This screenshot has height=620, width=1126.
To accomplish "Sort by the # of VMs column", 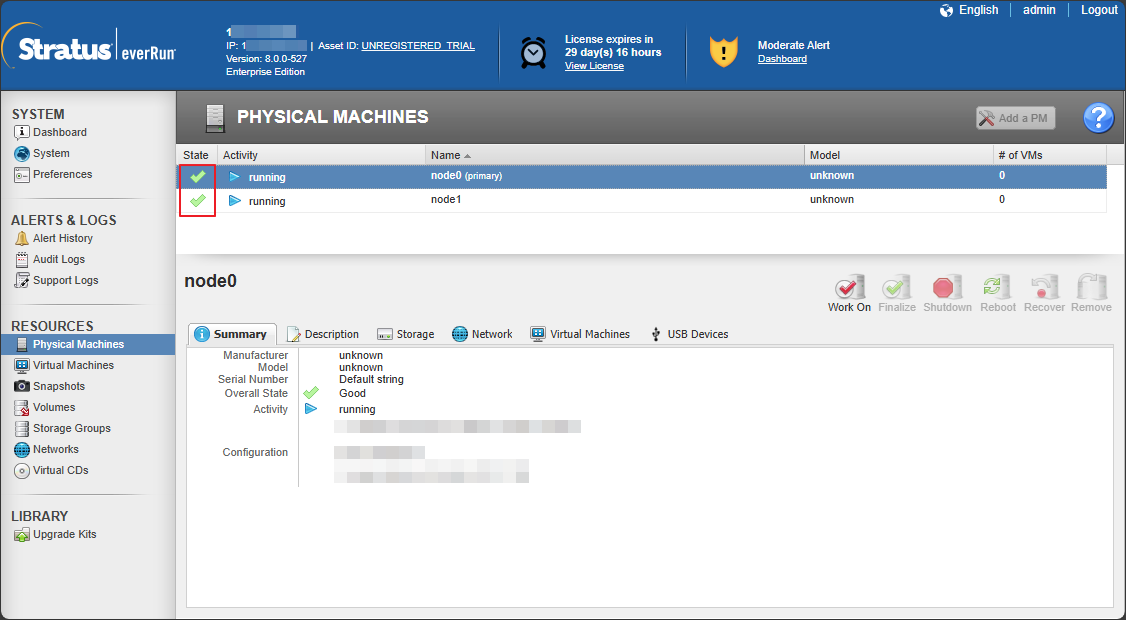I will coord(1050,155).
